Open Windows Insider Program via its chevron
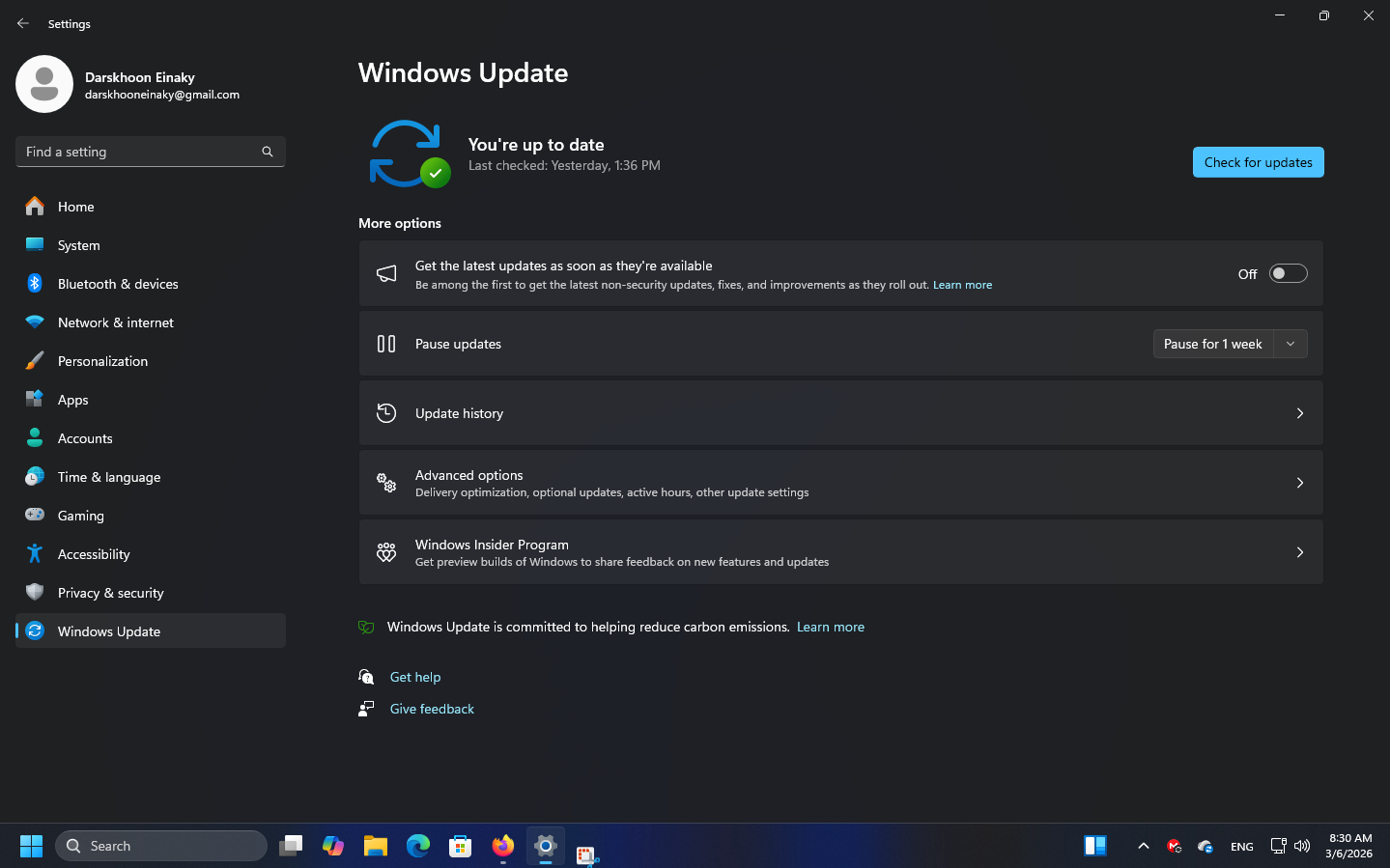Screen dimensions: 1390x868 click(x=1300, y=552)
